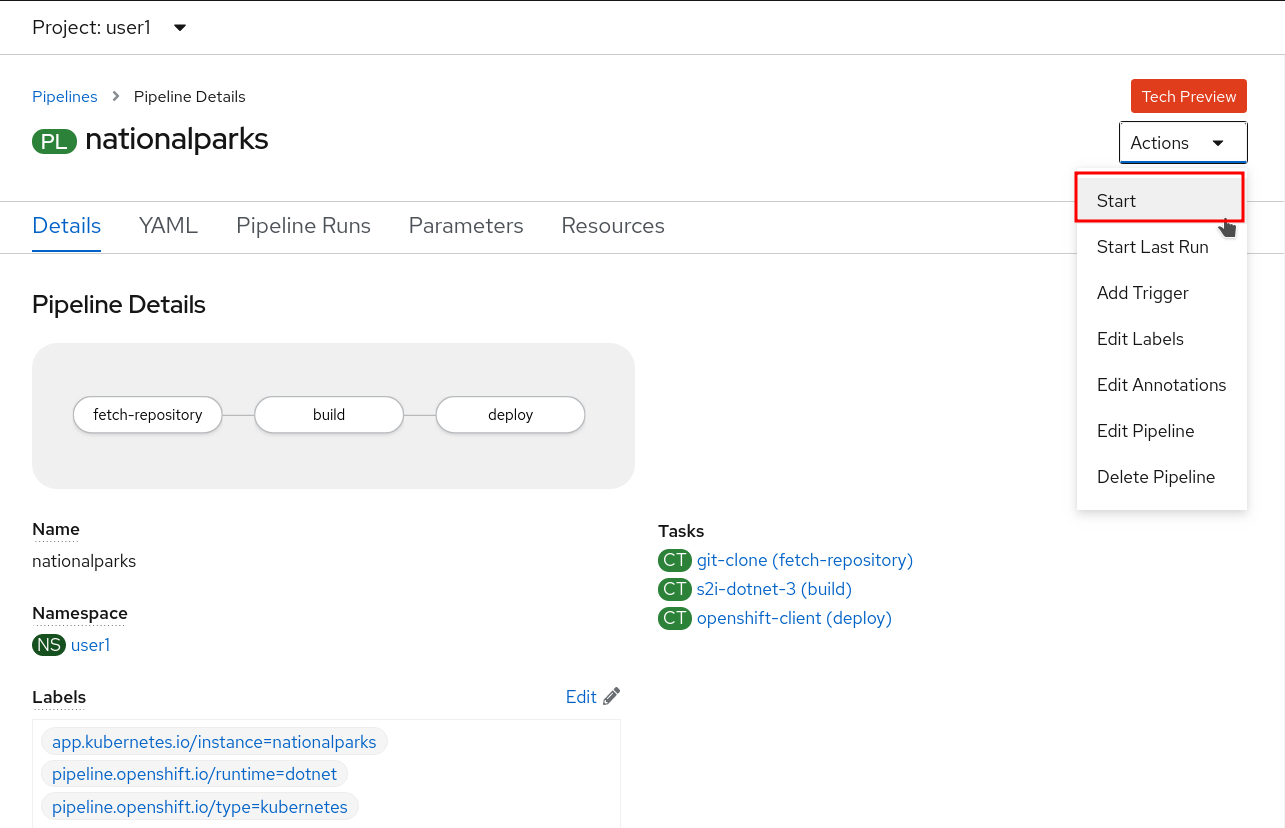Select the build node in pipeline diagram
1285x828 pixels.
(328, 414)
